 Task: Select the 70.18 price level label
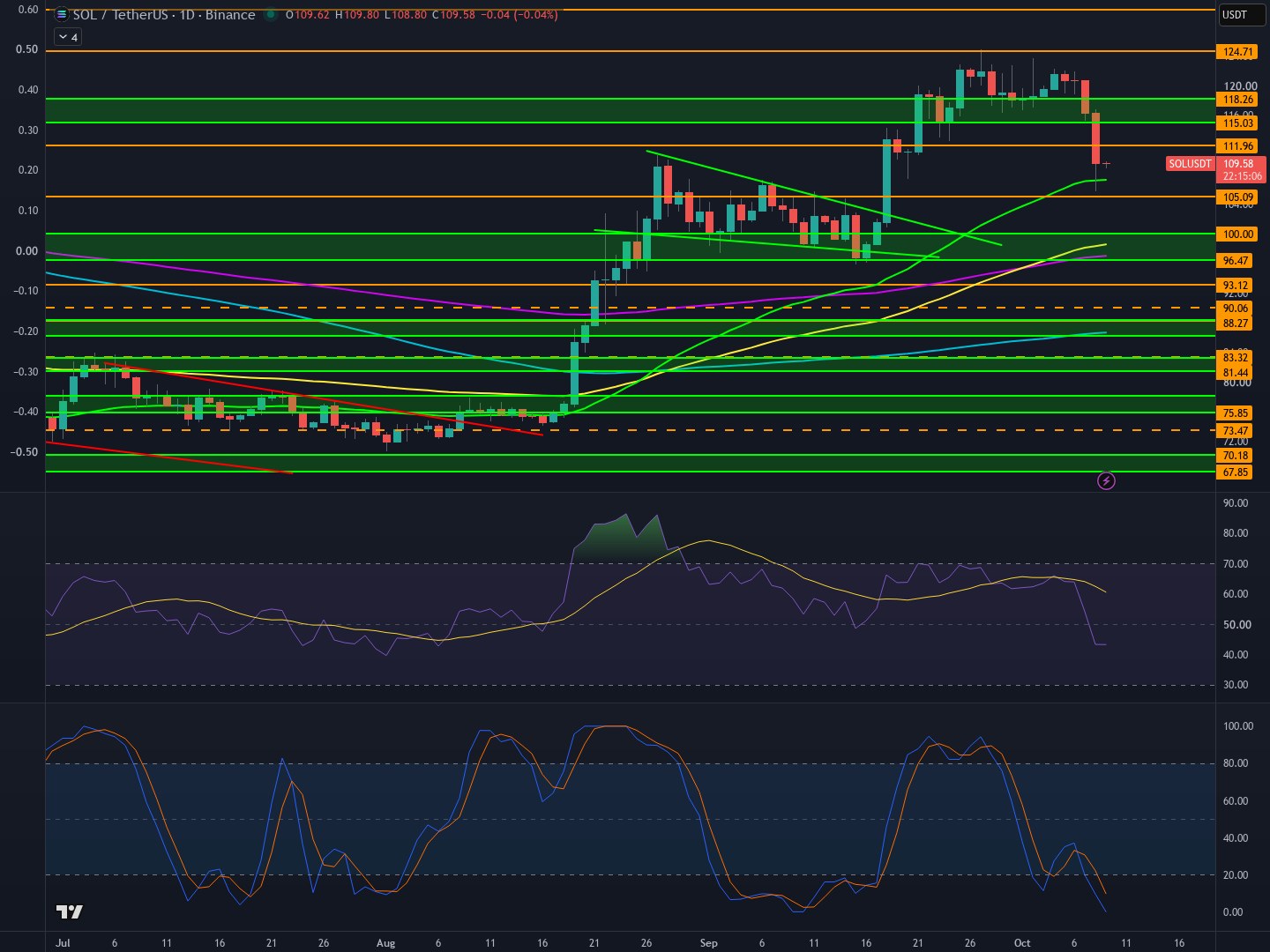point(1235,456)
